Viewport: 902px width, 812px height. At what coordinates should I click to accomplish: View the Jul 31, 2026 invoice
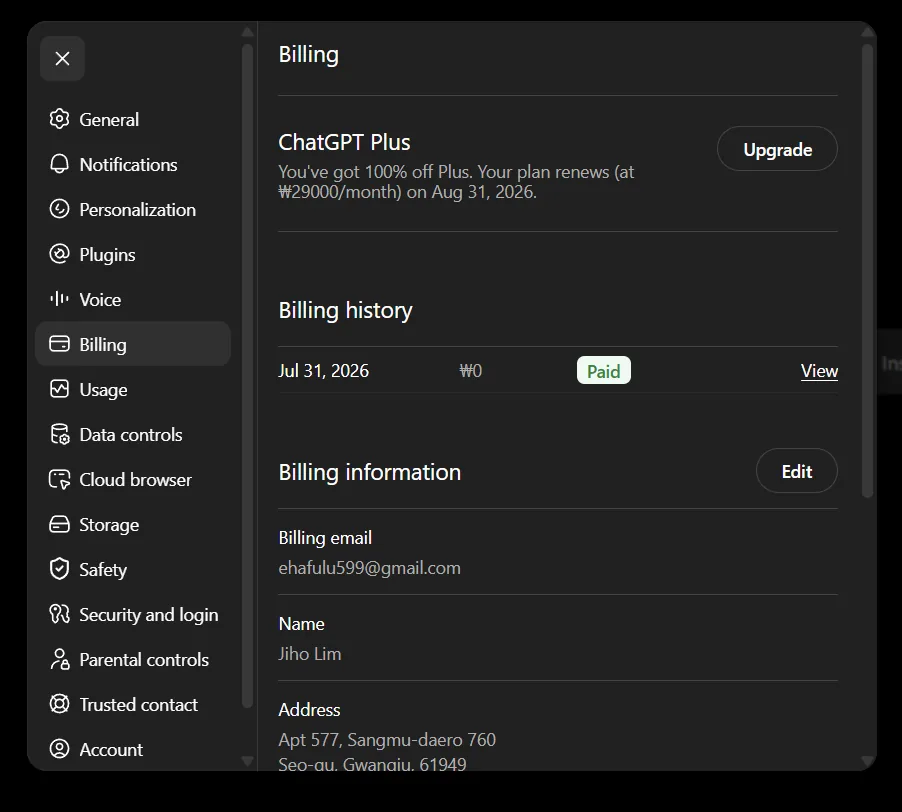coord(819,371)
